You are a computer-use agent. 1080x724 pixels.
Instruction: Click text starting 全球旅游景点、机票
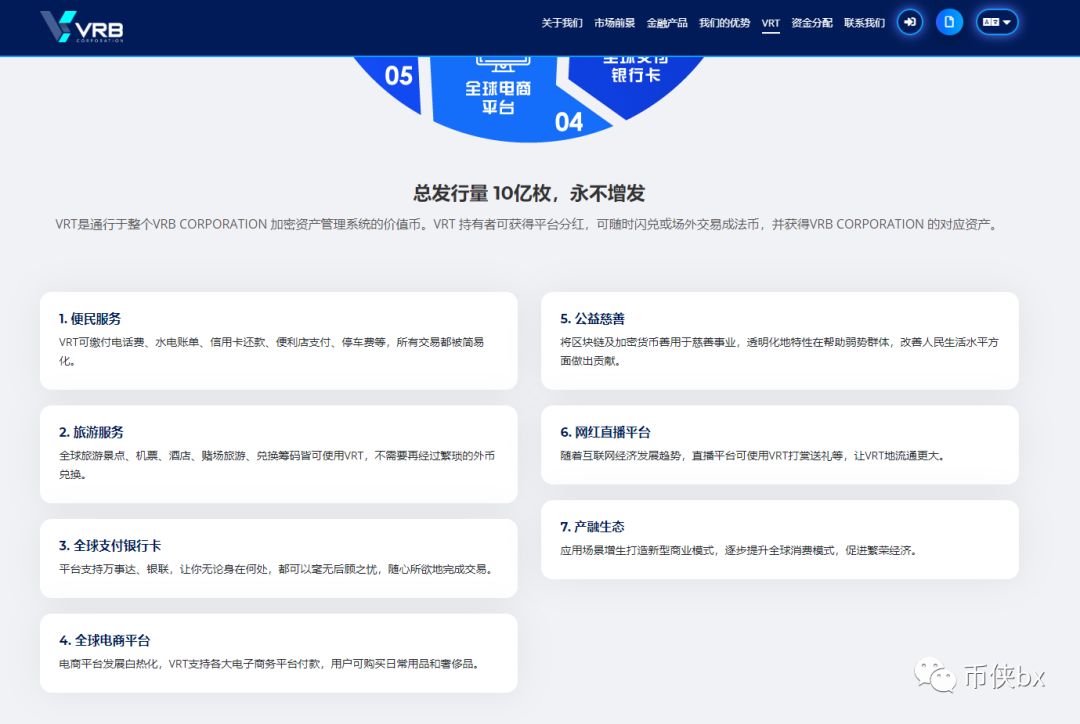point(277,465)
